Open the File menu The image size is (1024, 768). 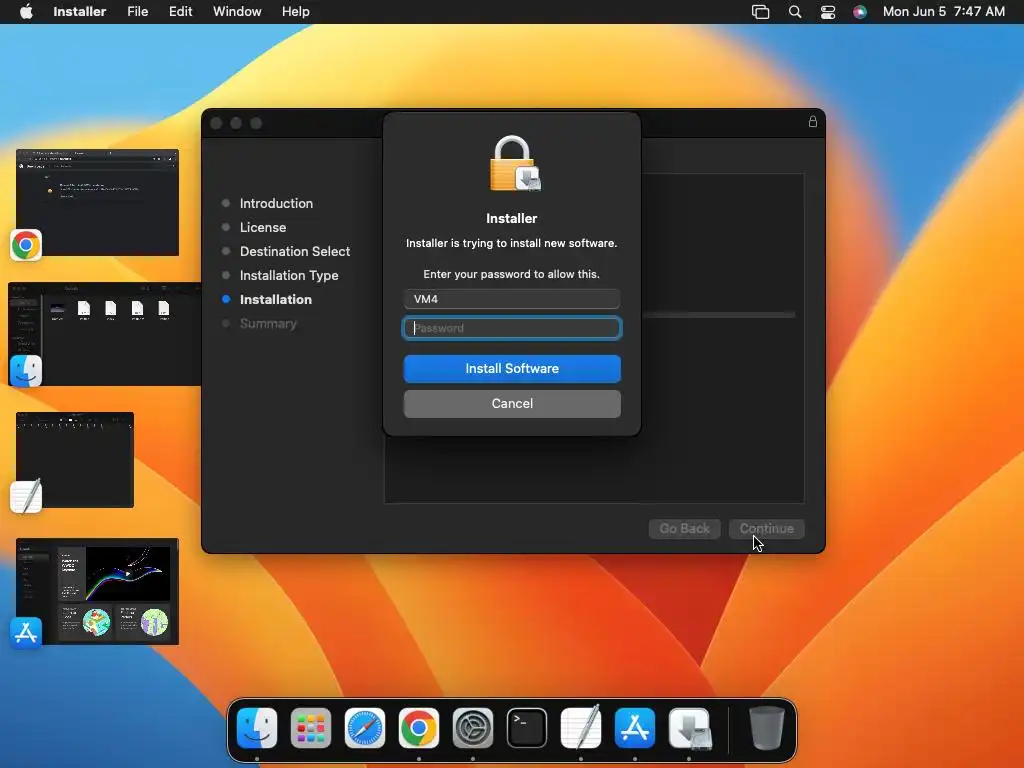137,11
